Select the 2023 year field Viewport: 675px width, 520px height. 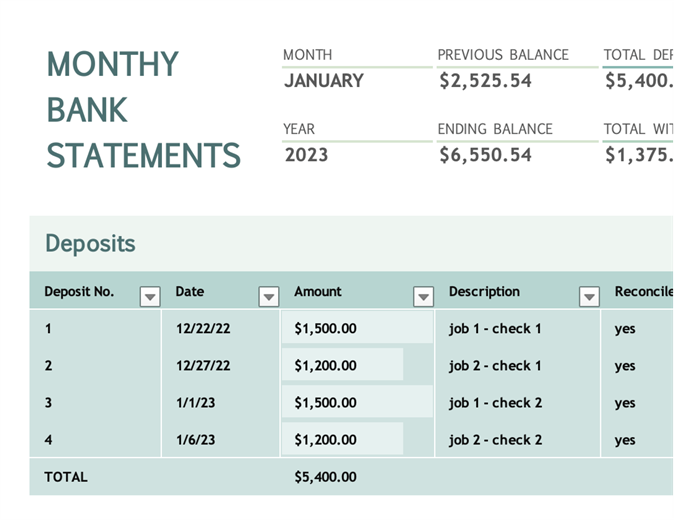[x=306, y=155]
